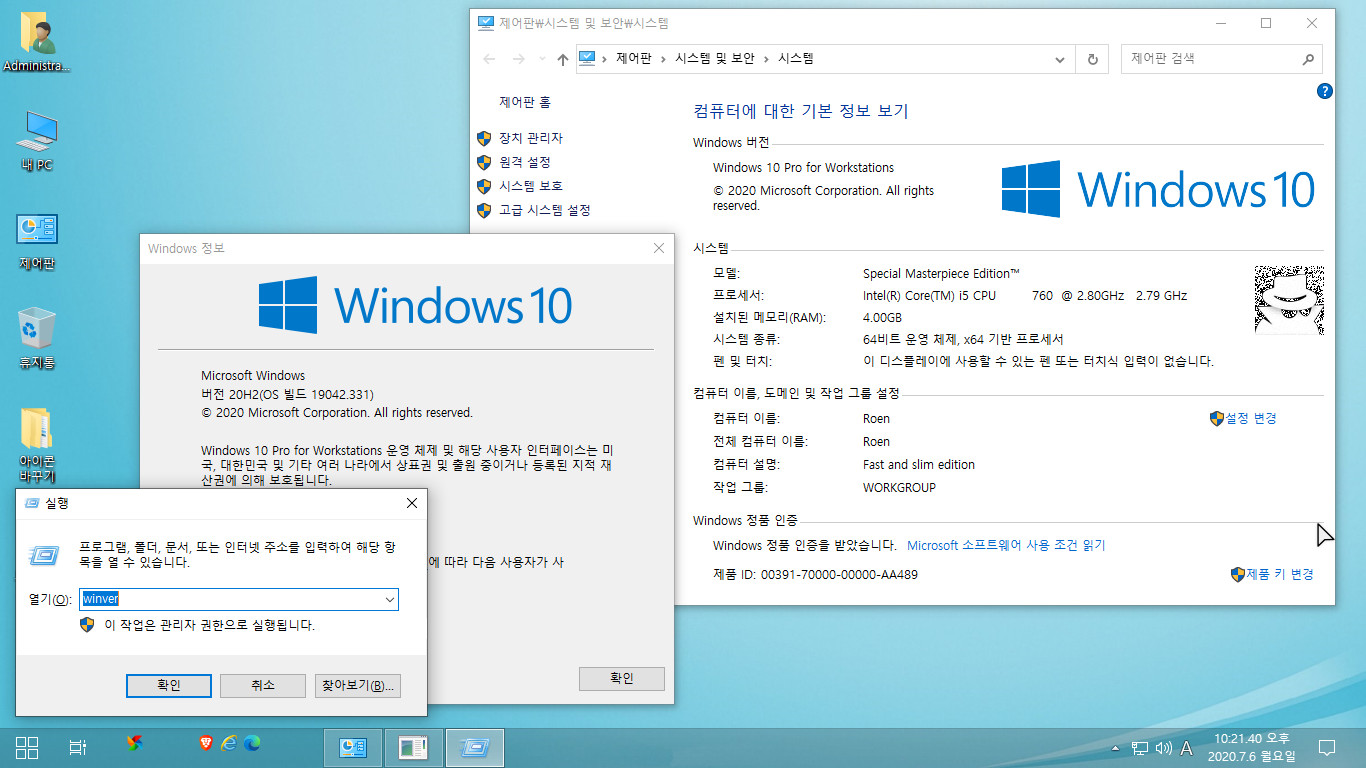Click 버전 20H2 build text in winver

287,394
